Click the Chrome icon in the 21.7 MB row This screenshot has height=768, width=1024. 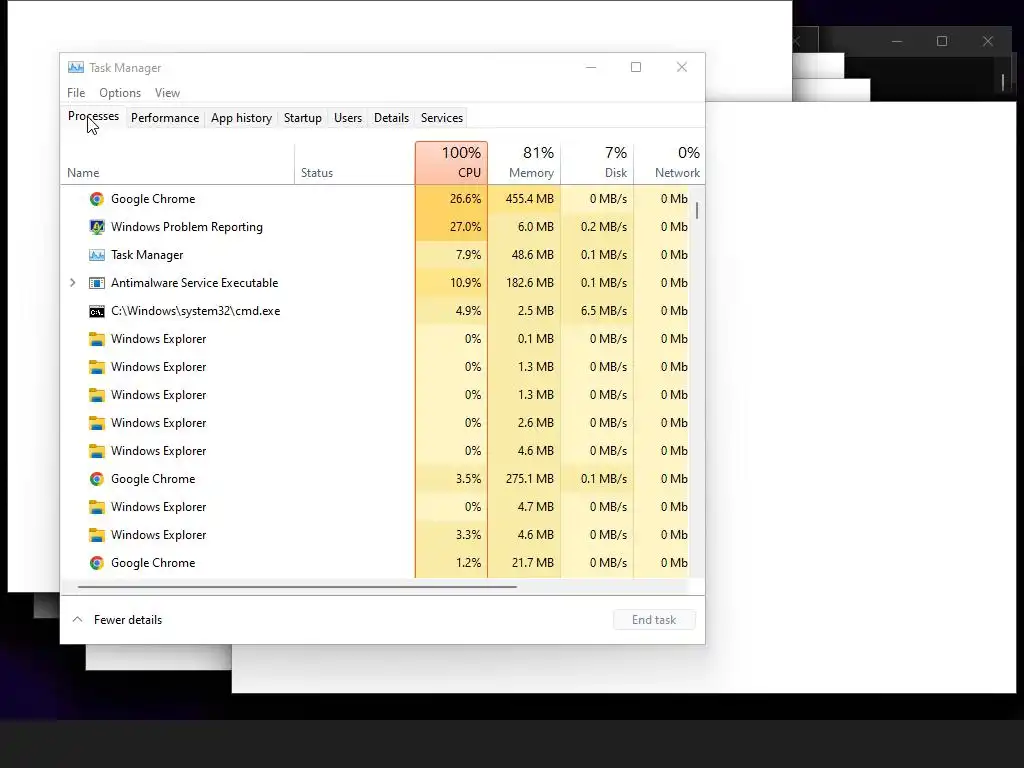click(97, 563)
